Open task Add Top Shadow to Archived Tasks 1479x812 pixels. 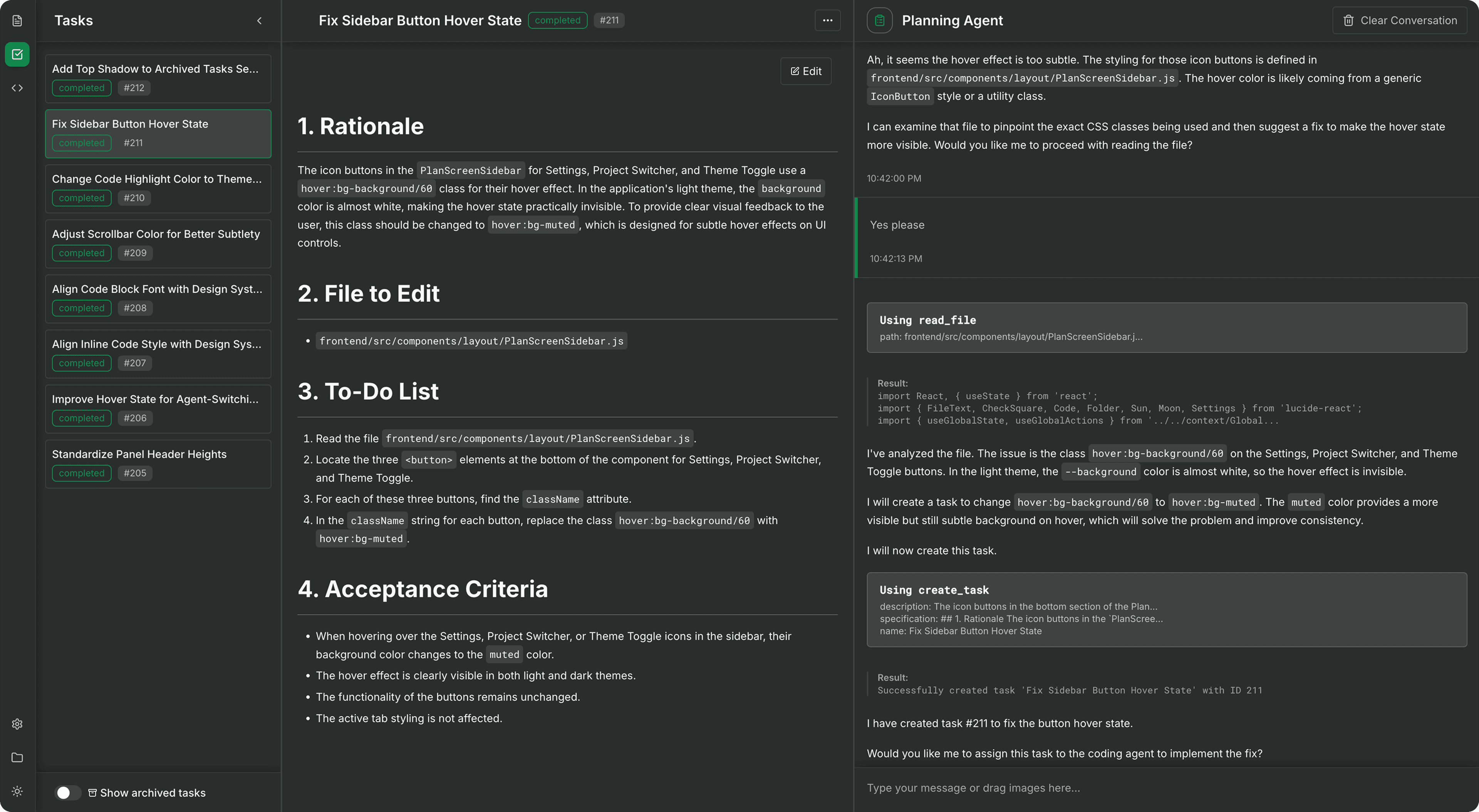158,79
